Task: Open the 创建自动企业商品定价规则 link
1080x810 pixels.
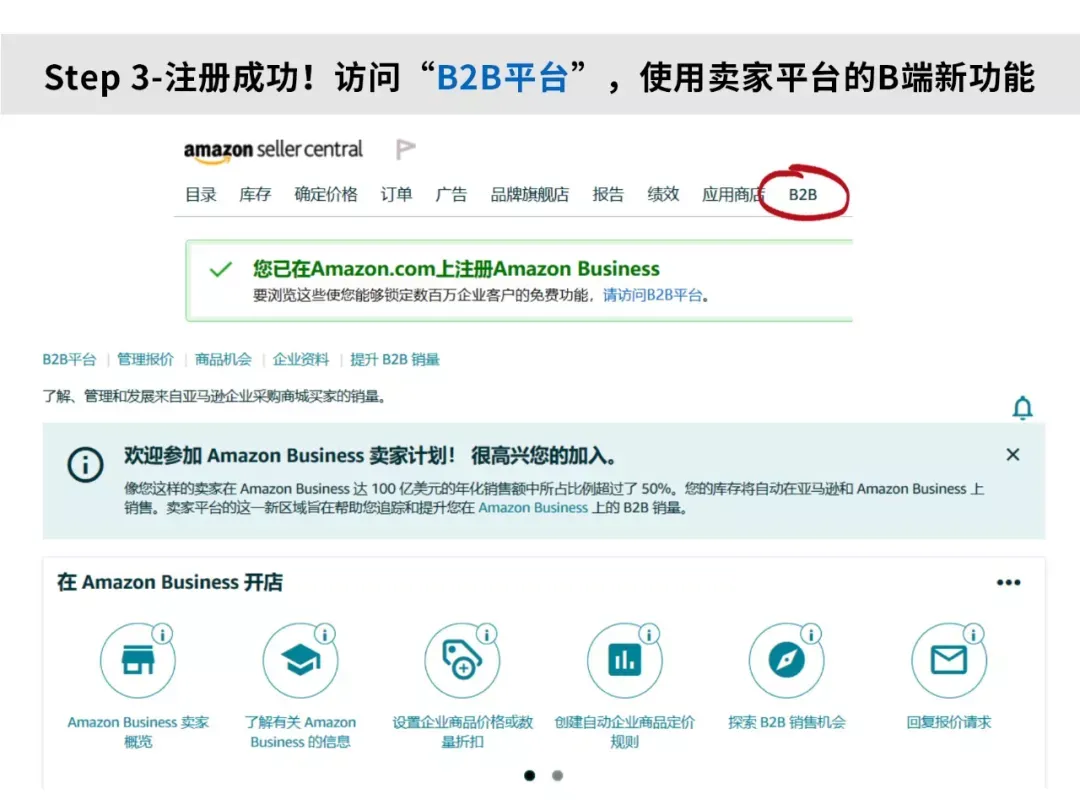Action: 625,732
